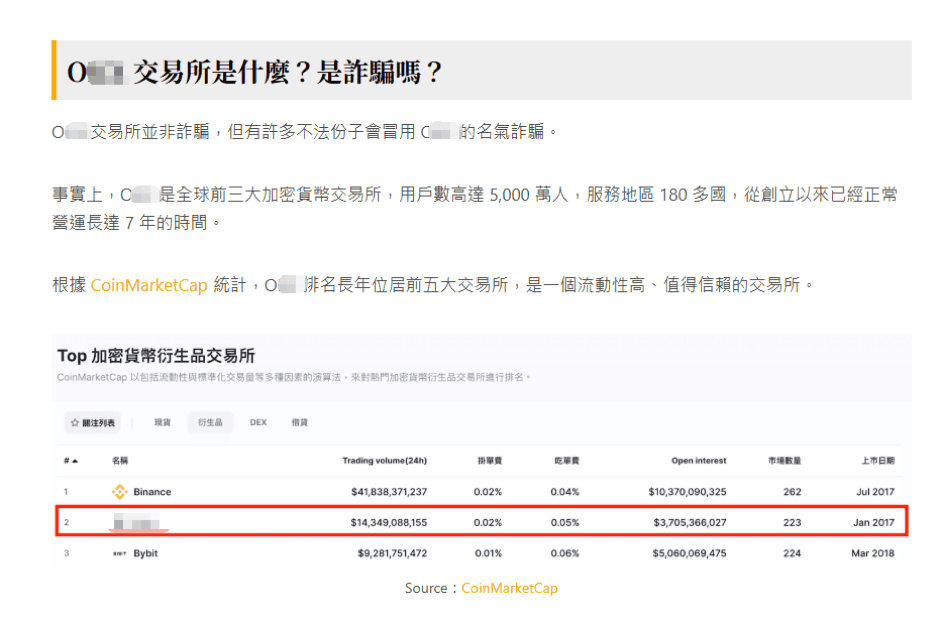
Task: Follow the CoinMarketCap link after Source
Action: (510, 588)
